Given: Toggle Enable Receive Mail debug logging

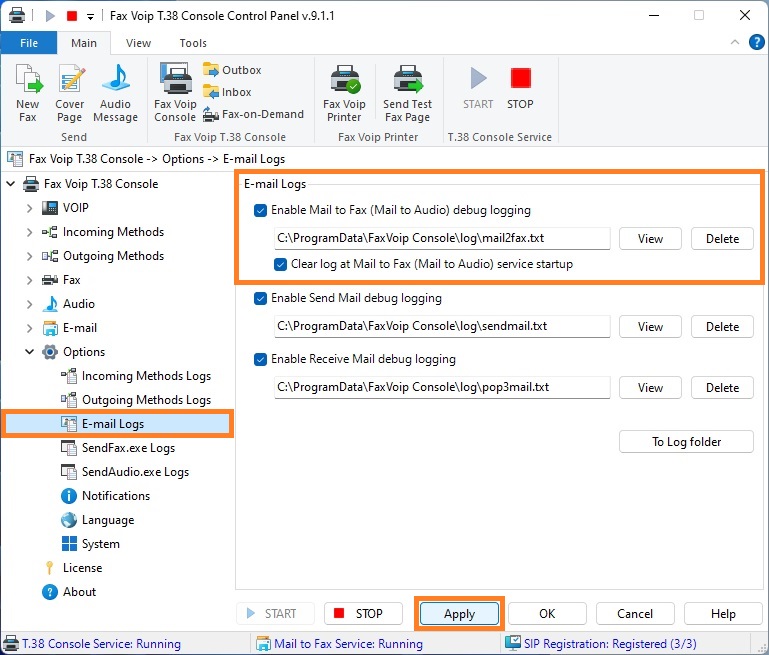Looking at the screenshot, I should (x=260, y=359).
